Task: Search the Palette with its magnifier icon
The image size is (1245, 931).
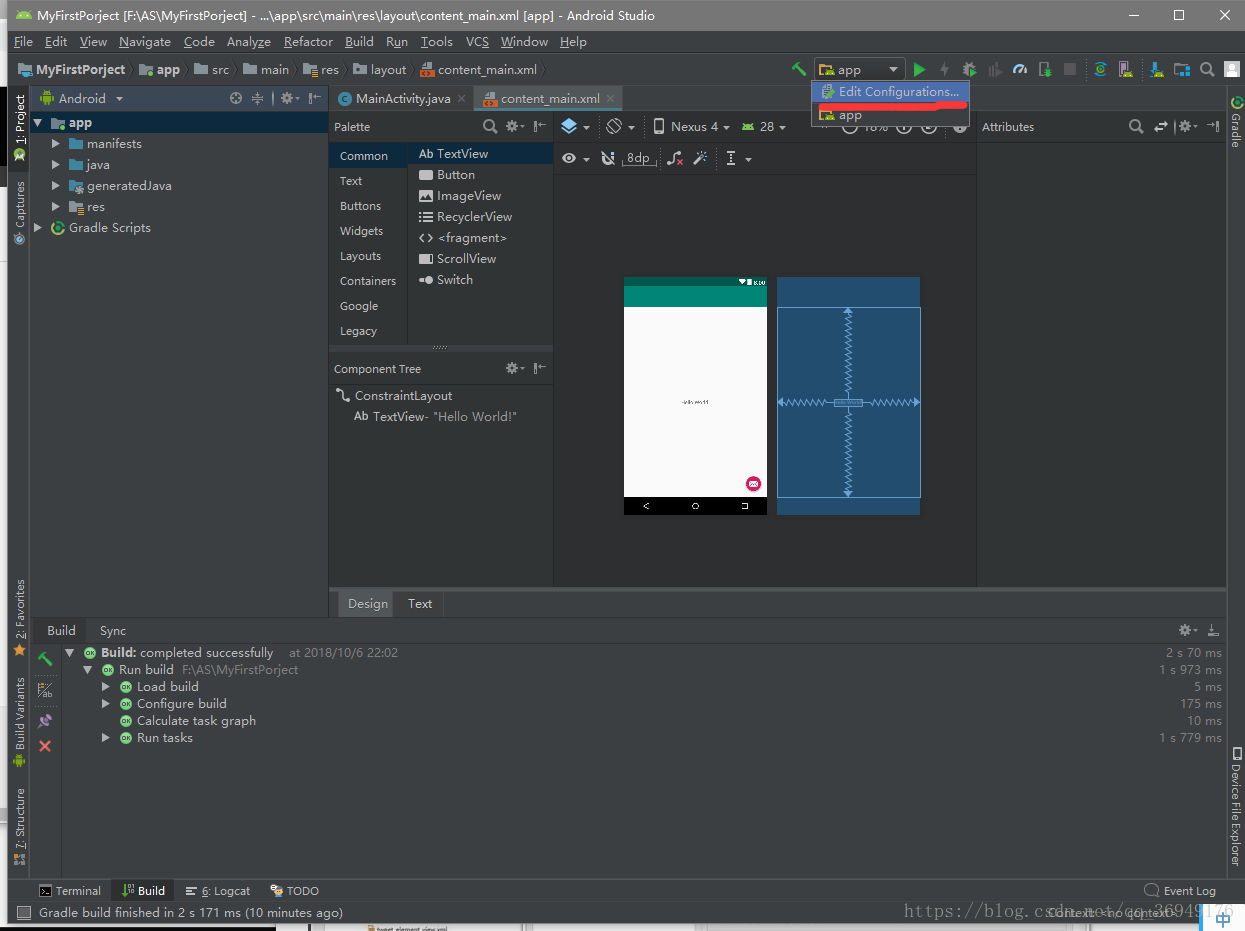Action: pyautogui.click(x=490, y=126)
